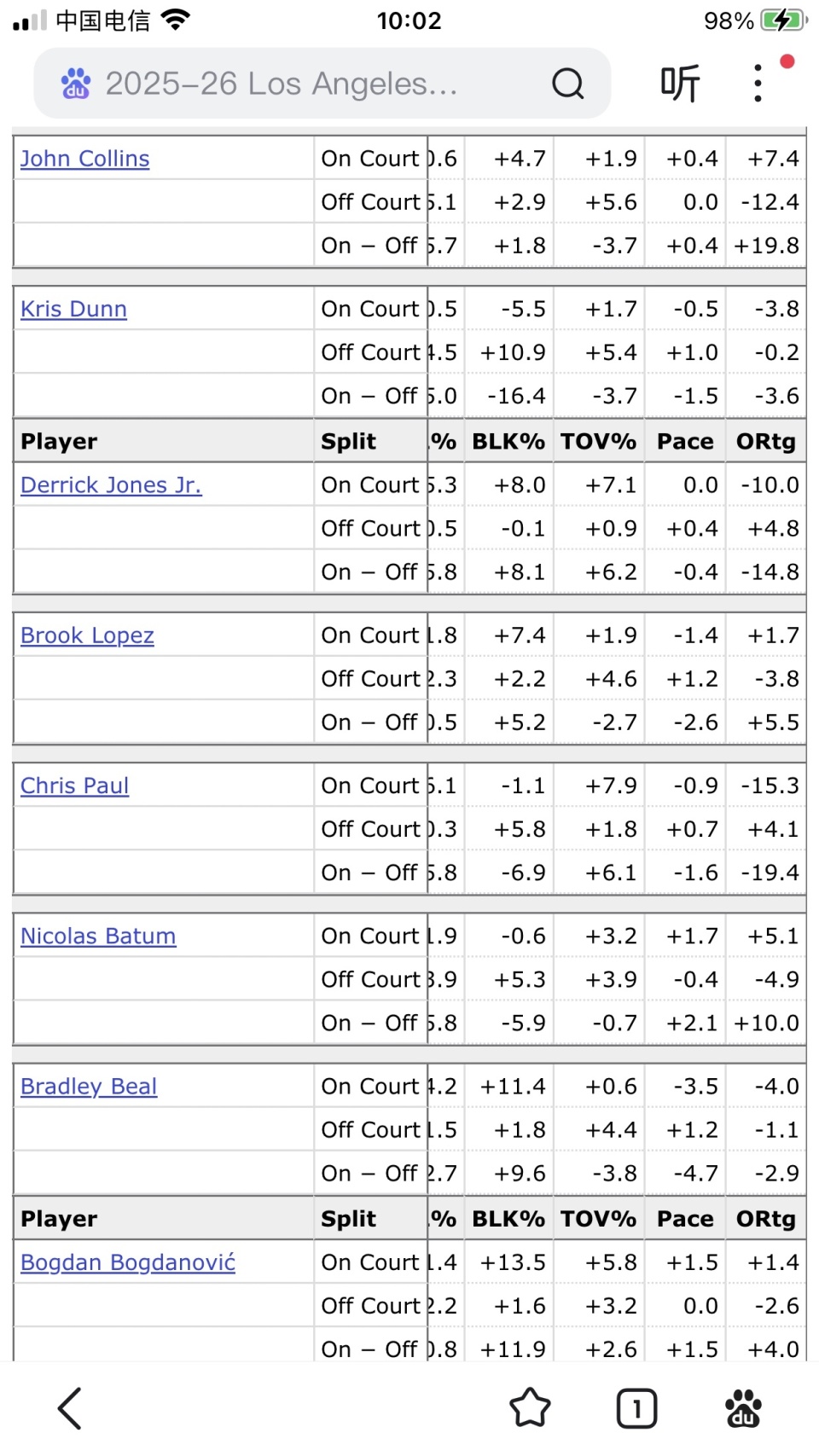
Task: Tap the 听 listen icon
Action: [680, 84]
